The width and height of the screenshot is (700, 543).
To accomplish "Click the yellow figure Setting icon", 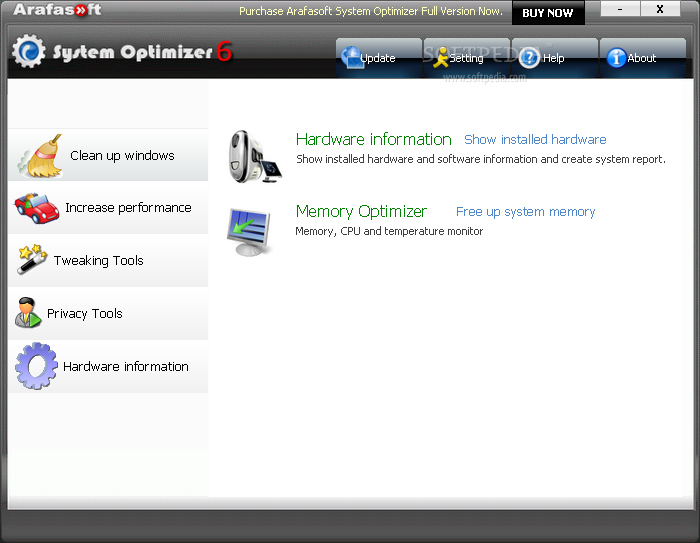I will pyautogui.click(x=441, y=58).
